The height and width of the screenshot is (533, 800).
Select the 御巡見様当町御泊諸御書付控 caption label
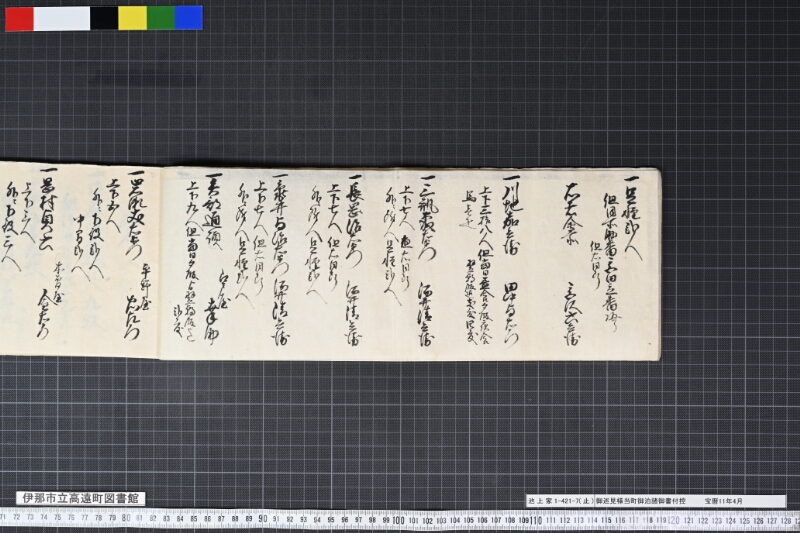tap(639, 501)
